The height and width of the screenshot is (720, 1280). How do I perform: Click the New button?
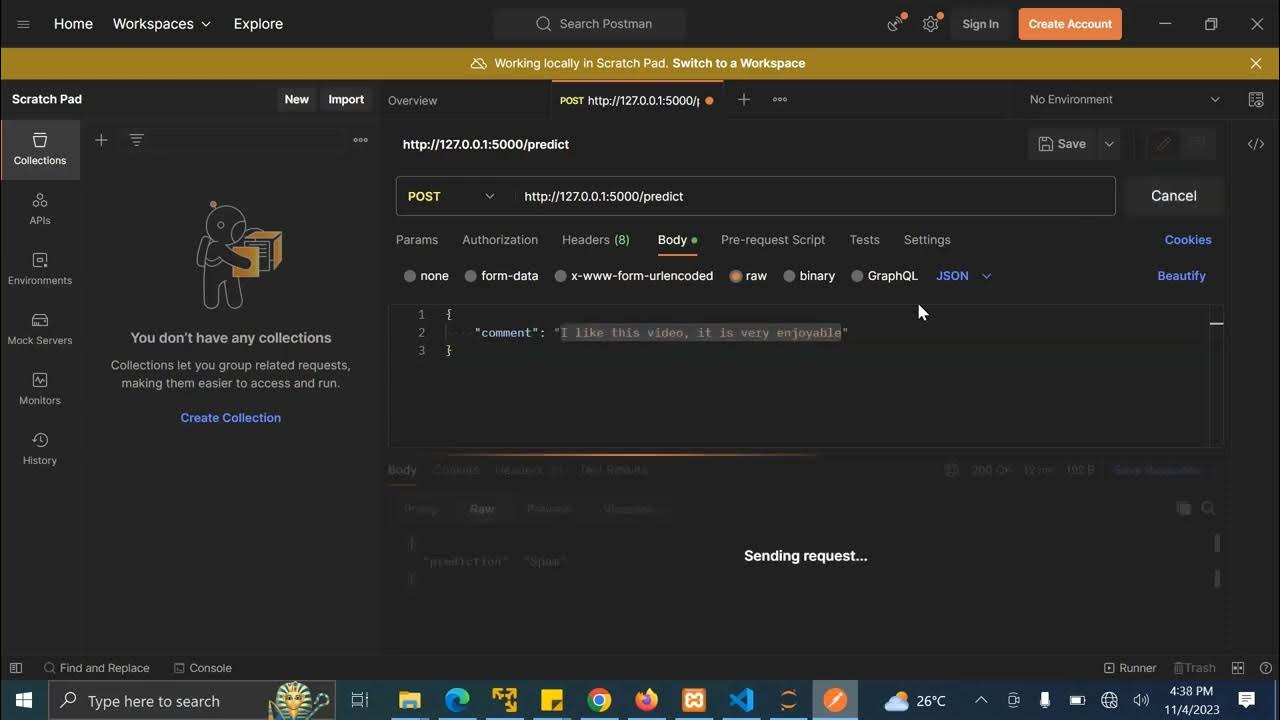click(x=297, y=99)
